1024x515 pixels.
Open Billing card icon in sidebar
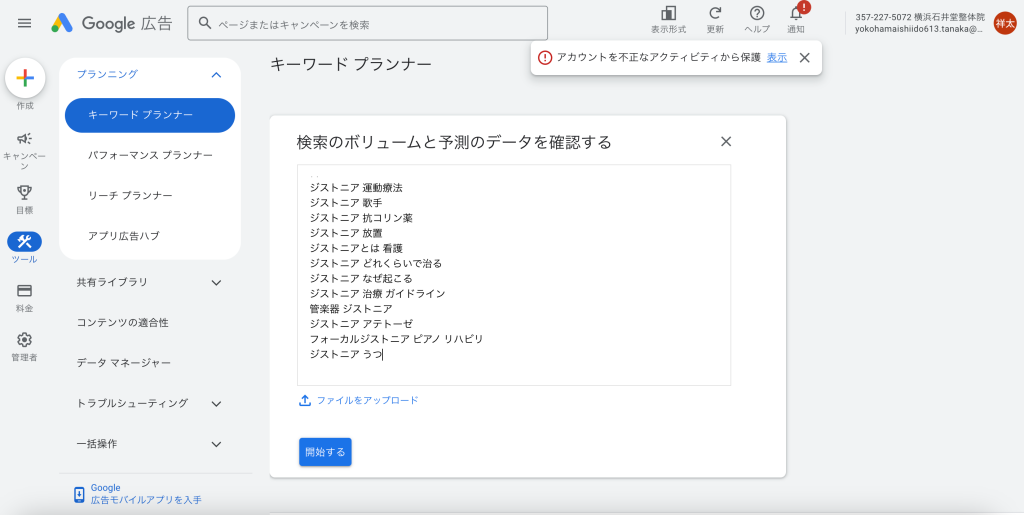pos(25,291)
